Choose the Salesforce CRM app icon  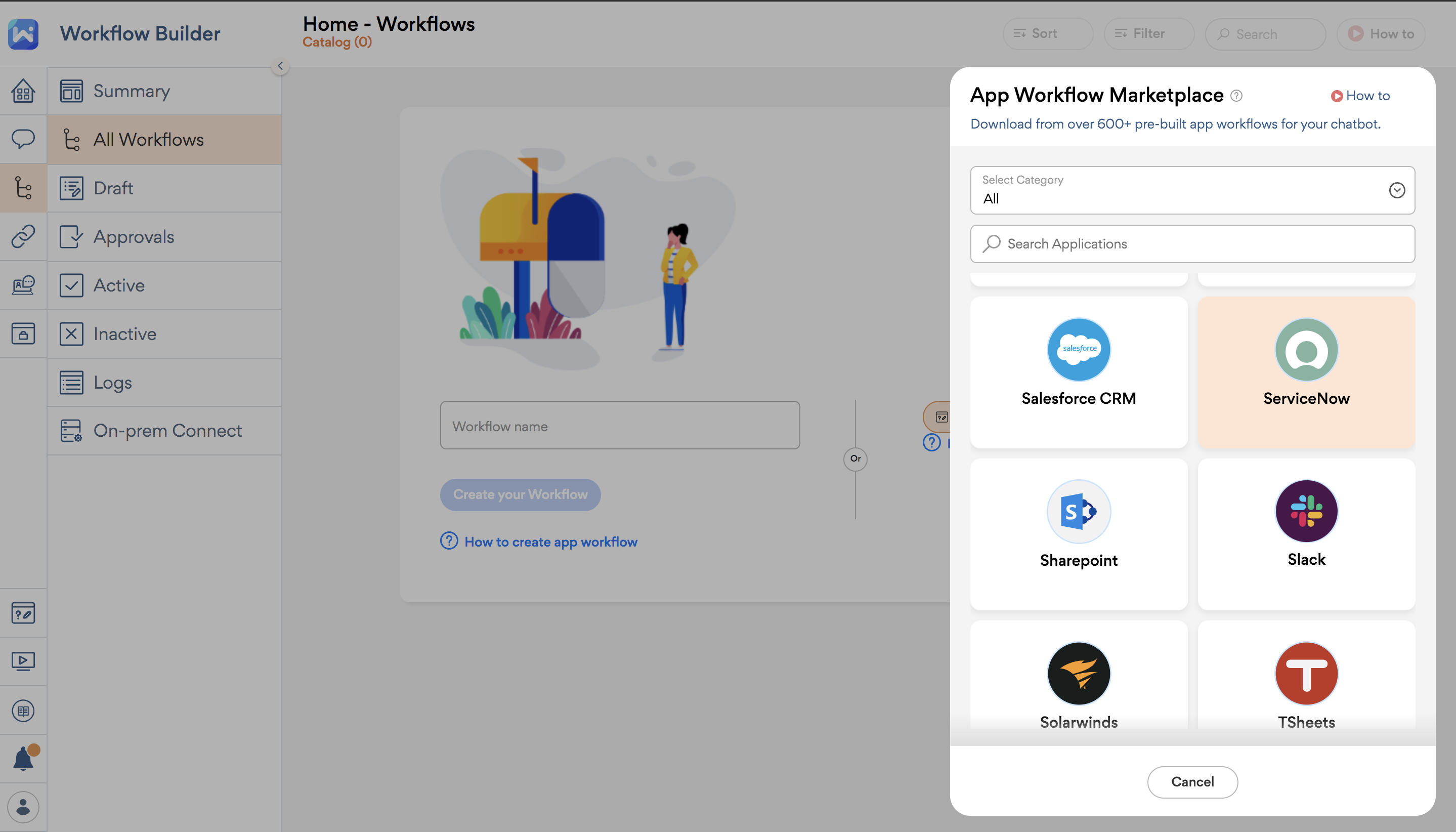(x=1079, y=349)
